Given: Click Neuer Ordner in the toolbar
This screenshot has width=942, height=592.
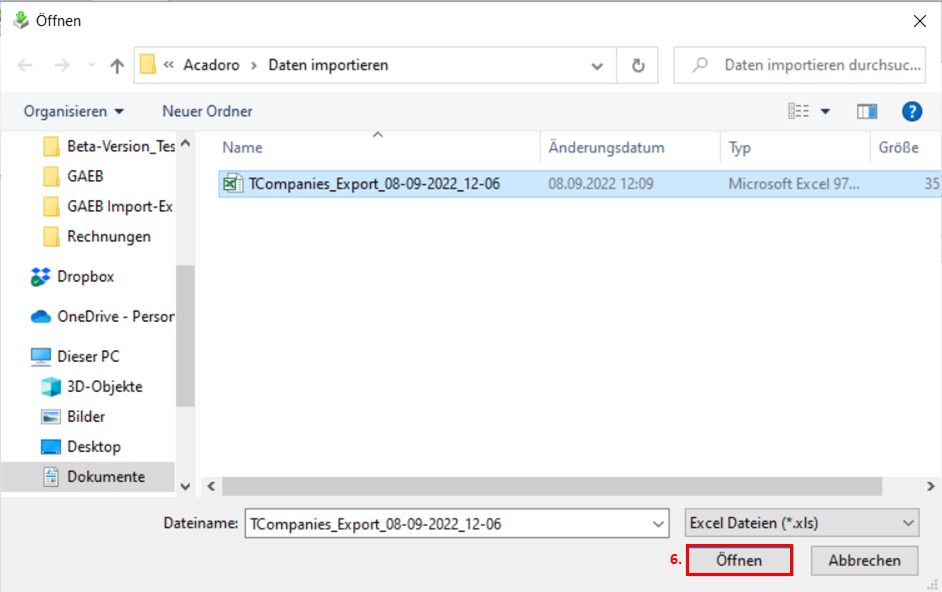Looking at the screenshot, I should pos(207,111).
